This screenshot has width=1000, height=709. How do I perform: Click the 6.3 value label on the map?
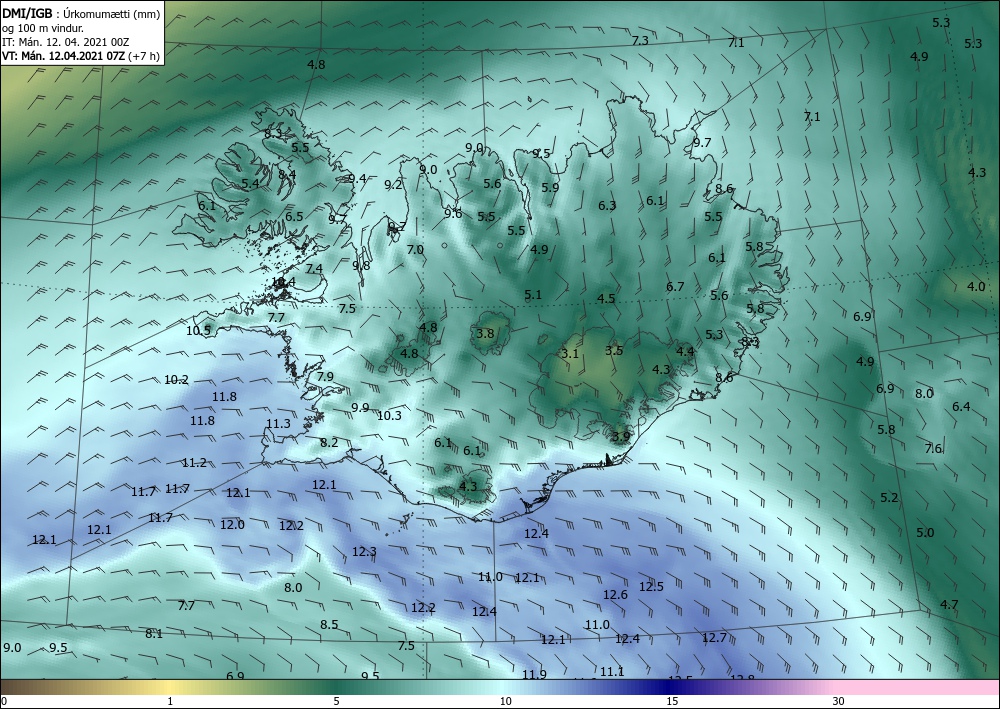[x=607, y=205]
